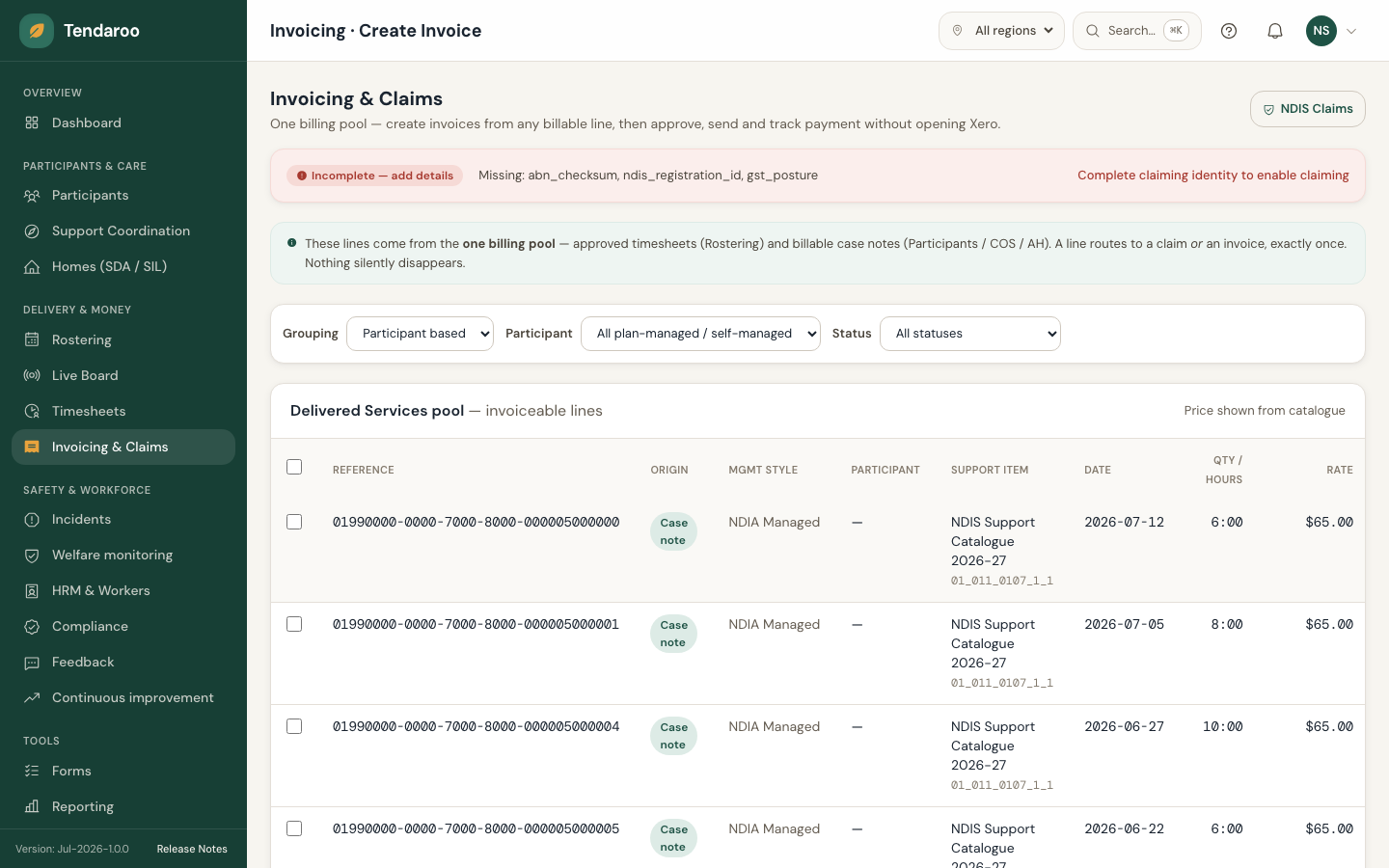Click the Incomplete — add details badge

pos(374,176)
